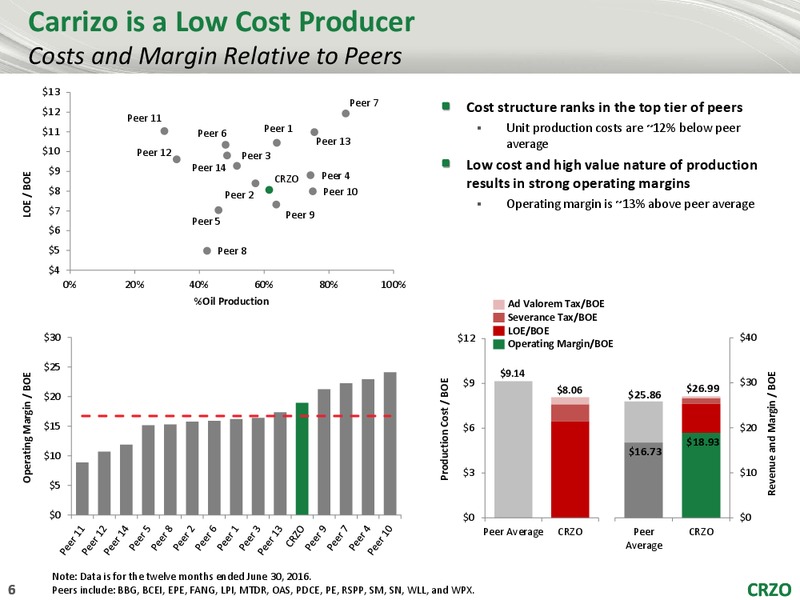This screenshot has width=800, height=600.
Task: Click the 'Peer 2' scatter label
Action: [239, 195]
